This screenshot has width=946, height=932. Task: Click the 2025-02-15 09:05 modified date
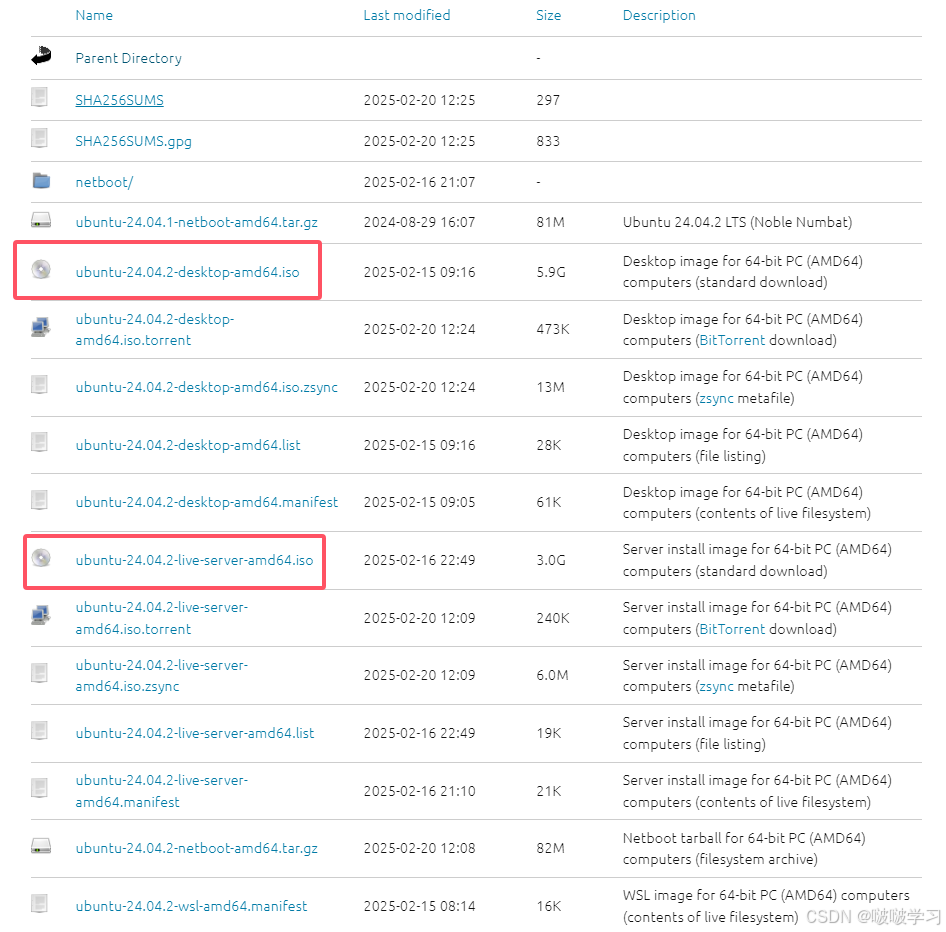pyautogui.click(x=419, y=502)
